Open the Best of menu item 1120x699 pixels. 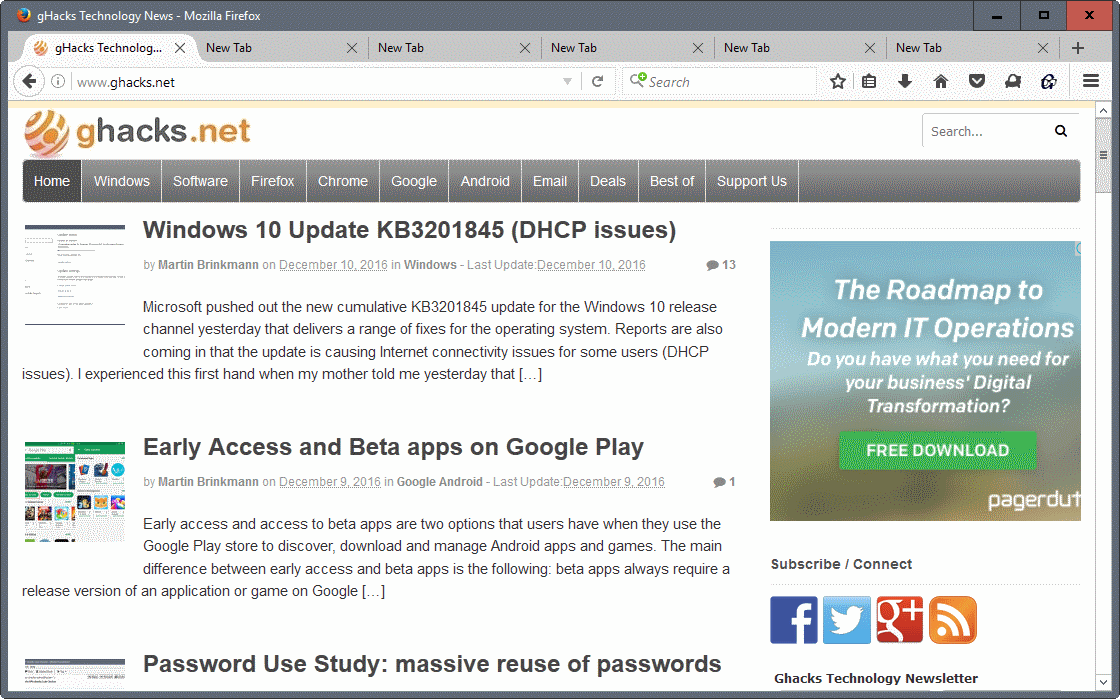pyautogui.click(x=671, y=181)
